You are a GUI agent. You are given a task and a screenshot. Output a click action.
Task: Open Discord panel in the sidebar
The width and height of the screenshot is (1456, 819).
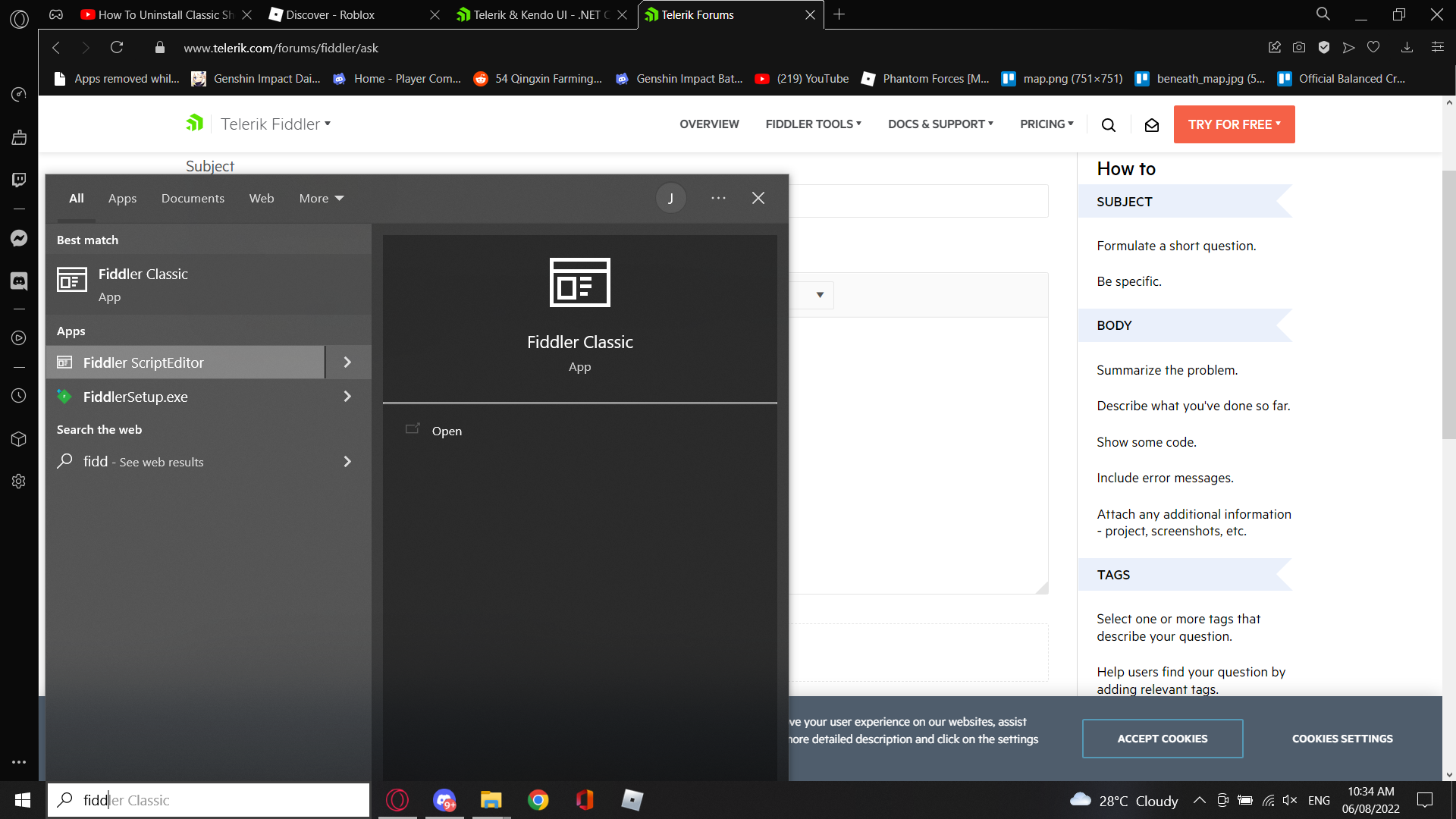(x=18, y=281)
